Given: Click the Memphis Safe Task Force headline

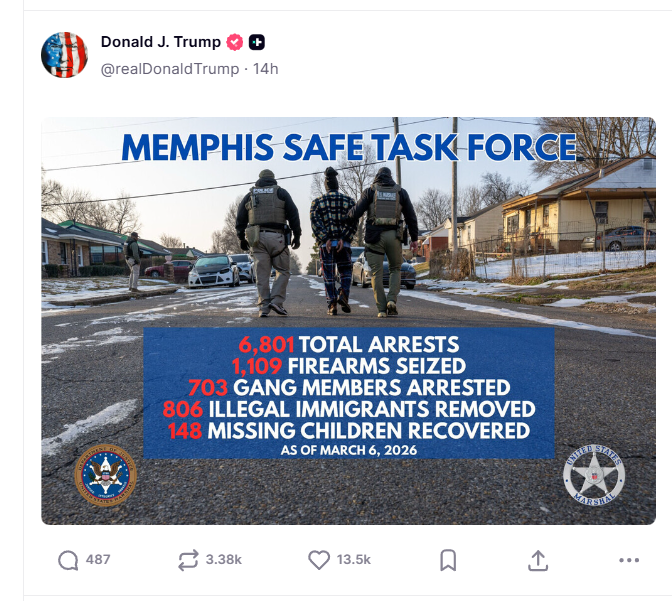Looking at the screenshot, I should click(x=349, y=147).
